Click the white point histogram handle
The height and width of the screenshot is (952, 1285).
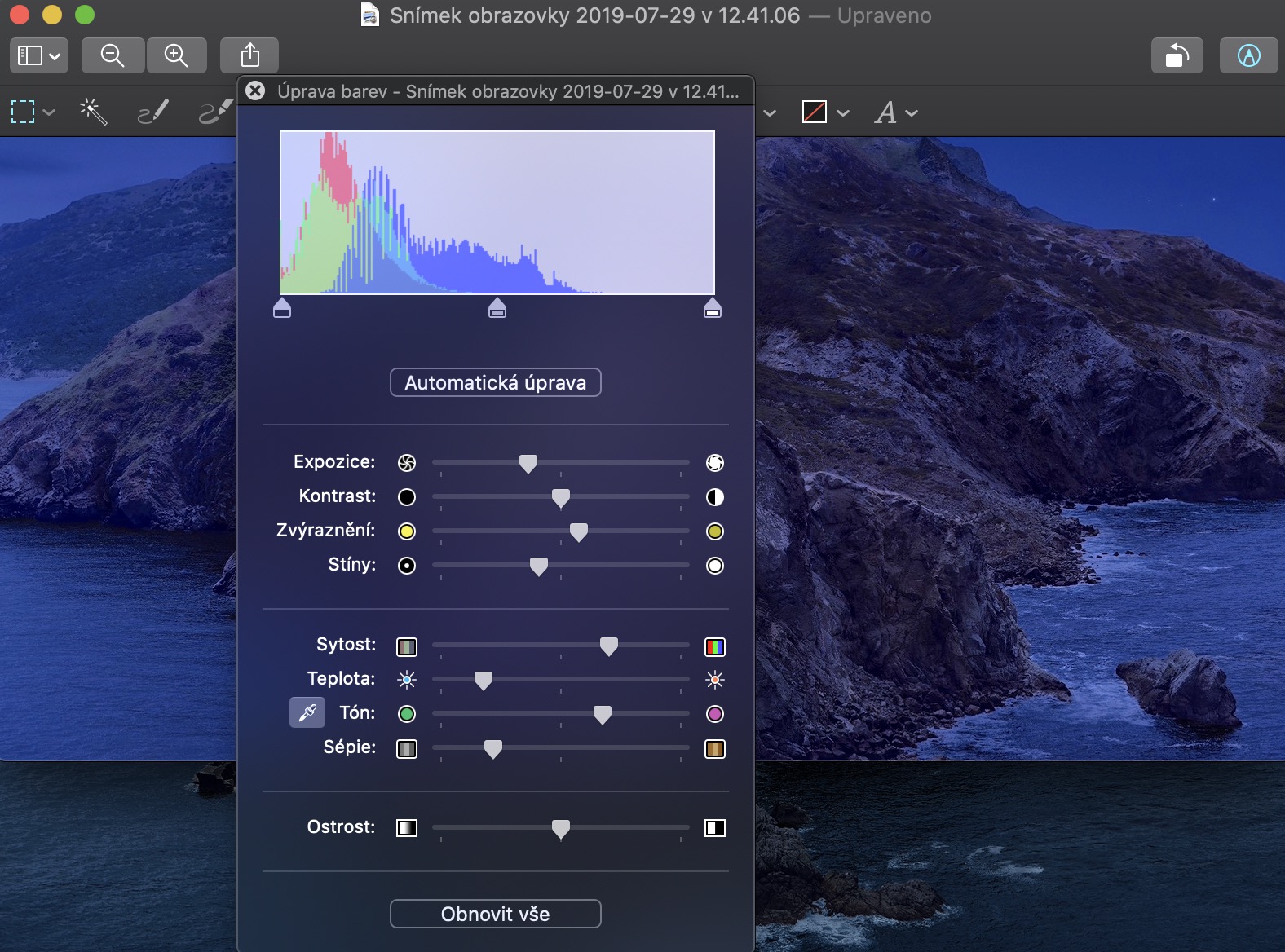(x=713, y=308)
